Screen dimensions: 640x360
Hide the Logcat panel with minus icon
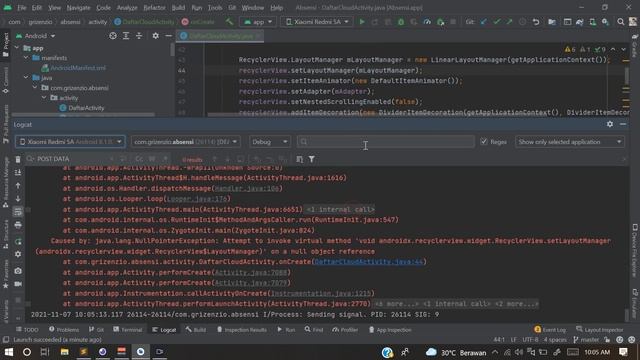pyautogui.click(x=623, y=124)
